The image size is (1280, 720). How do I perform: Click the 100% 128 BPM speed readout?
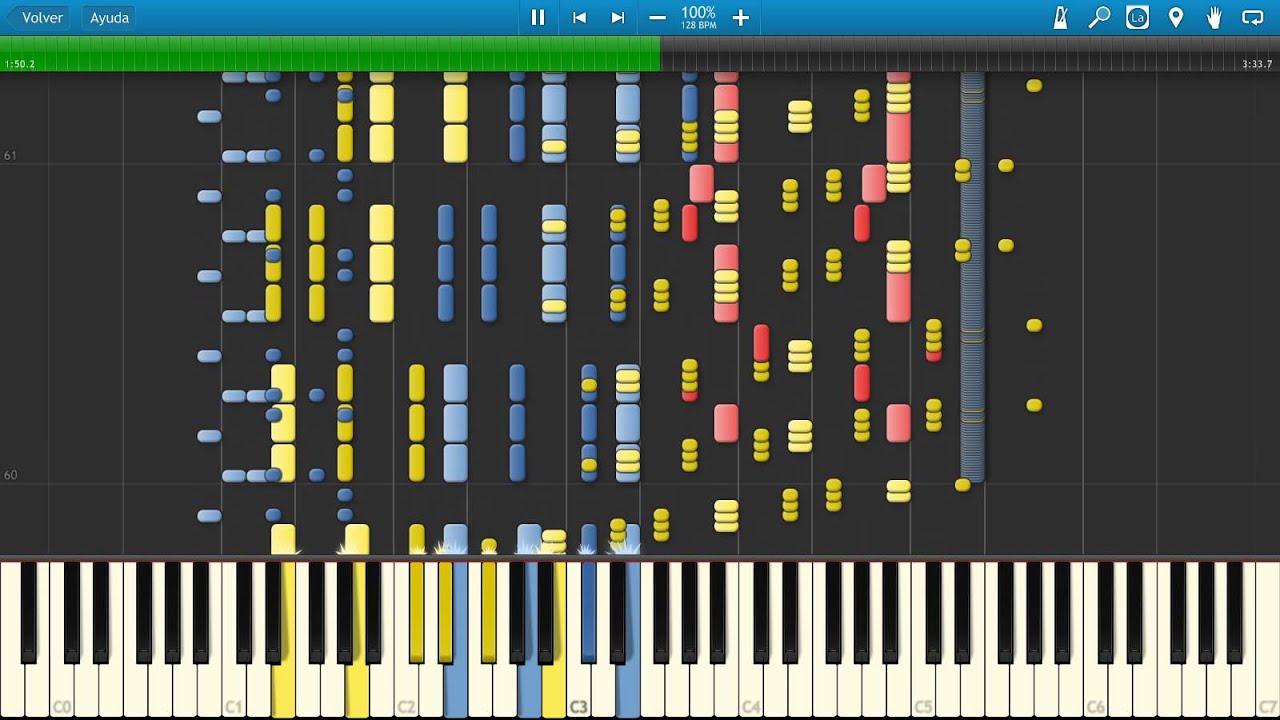tap(698, 17)
